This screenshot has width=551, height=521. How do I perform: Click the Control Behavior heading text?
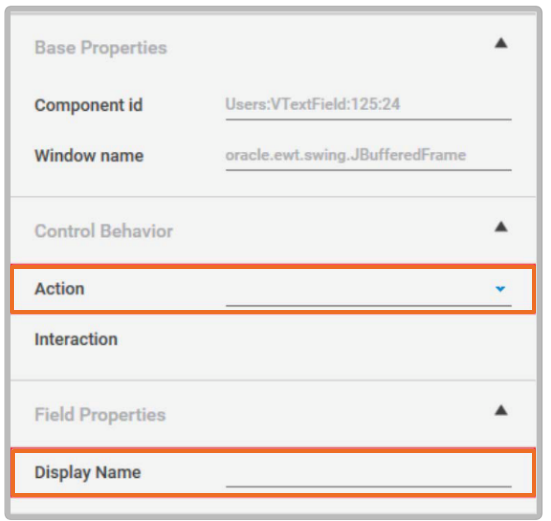click(104, 231)
